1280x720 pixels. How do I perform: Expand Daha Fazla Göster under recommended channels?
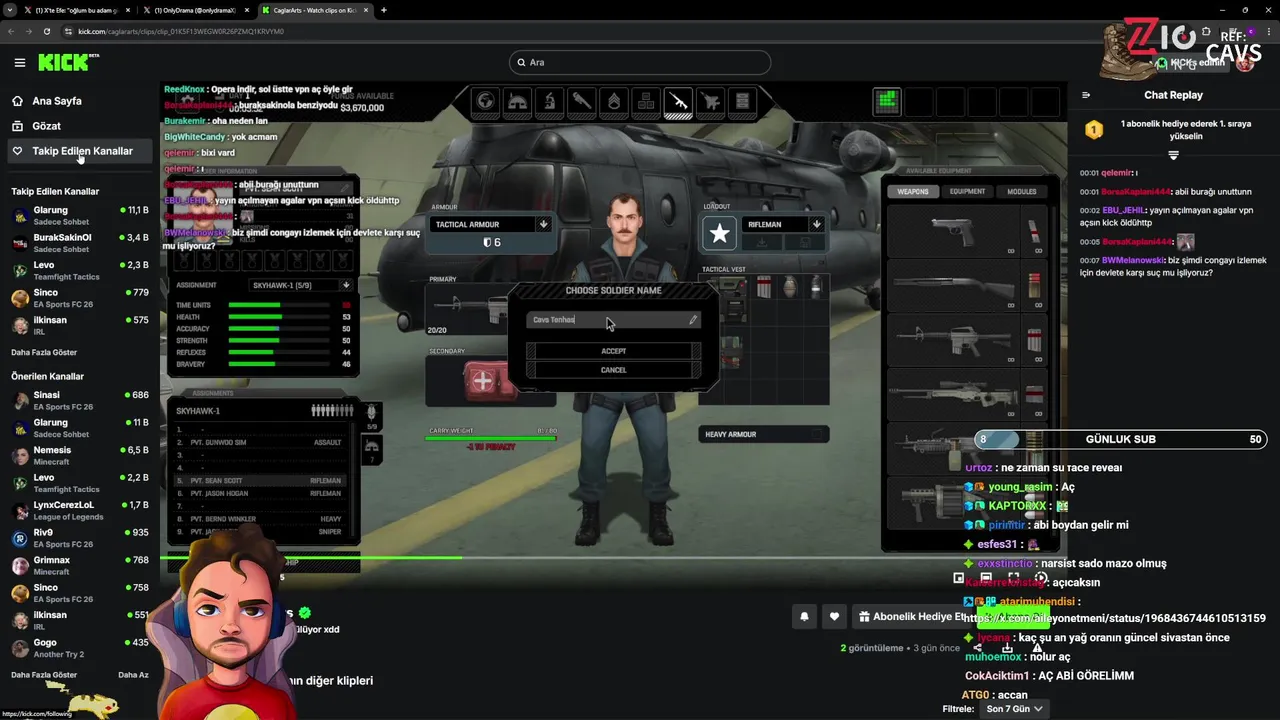coord(44,675)
